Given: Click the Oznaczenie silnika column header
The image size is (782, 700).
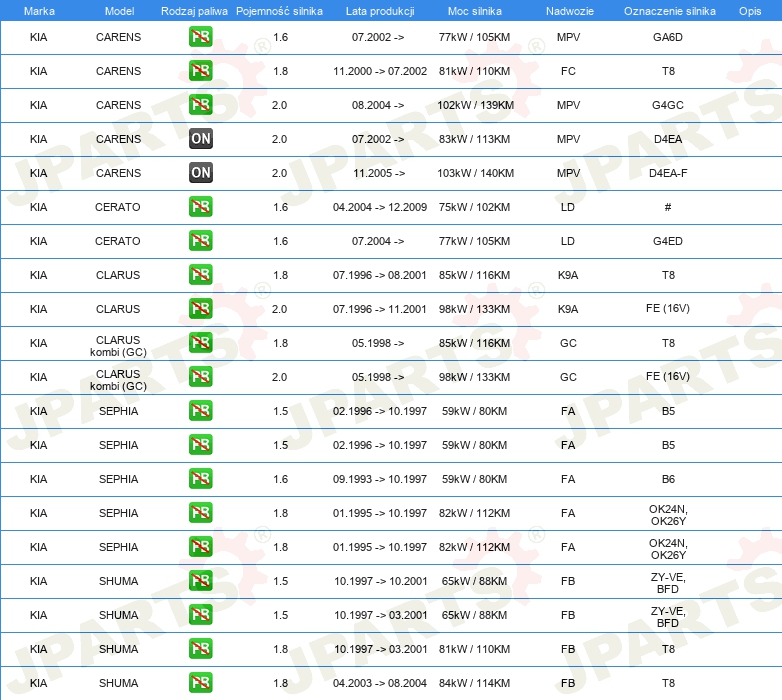Looking at the screenshot, I should (668, 10).
